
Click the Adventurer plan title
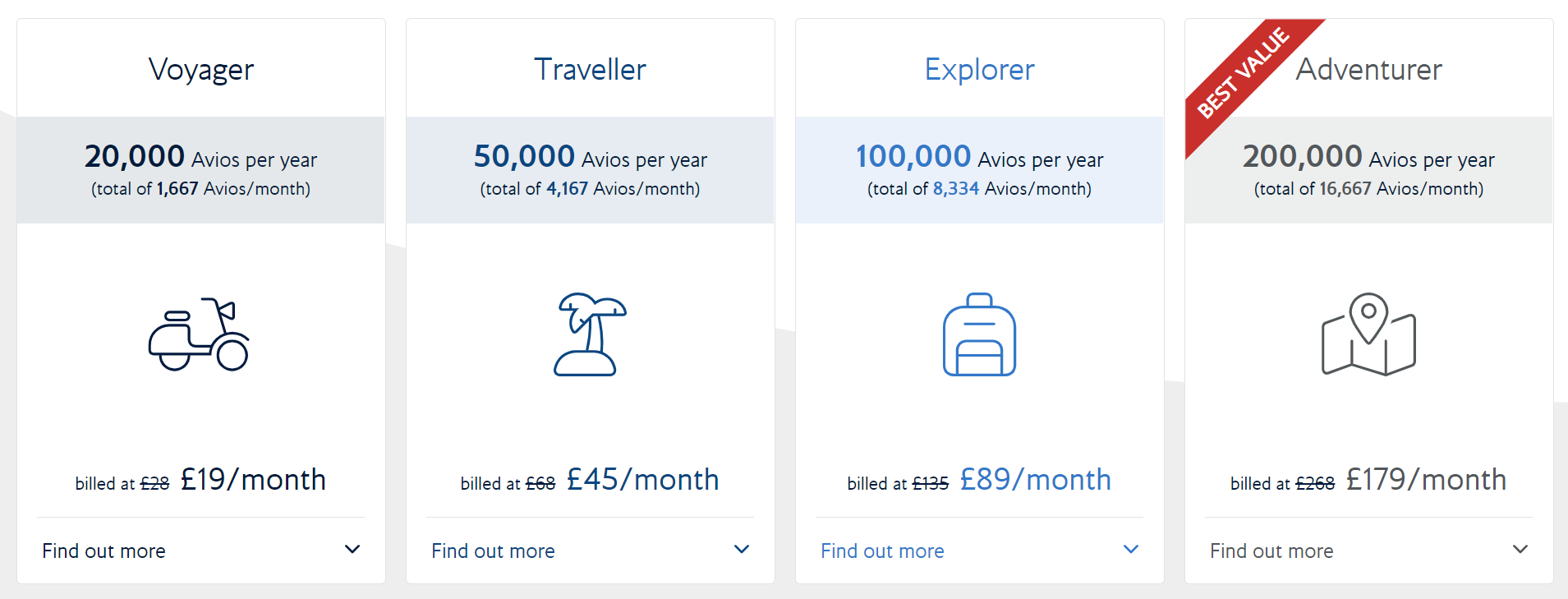tap(1368, 70)
